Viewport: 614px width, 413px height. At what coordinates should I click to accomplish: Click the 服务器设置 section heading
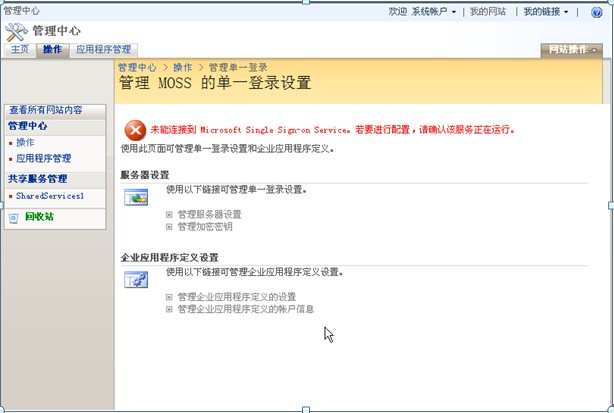[145, 175]
